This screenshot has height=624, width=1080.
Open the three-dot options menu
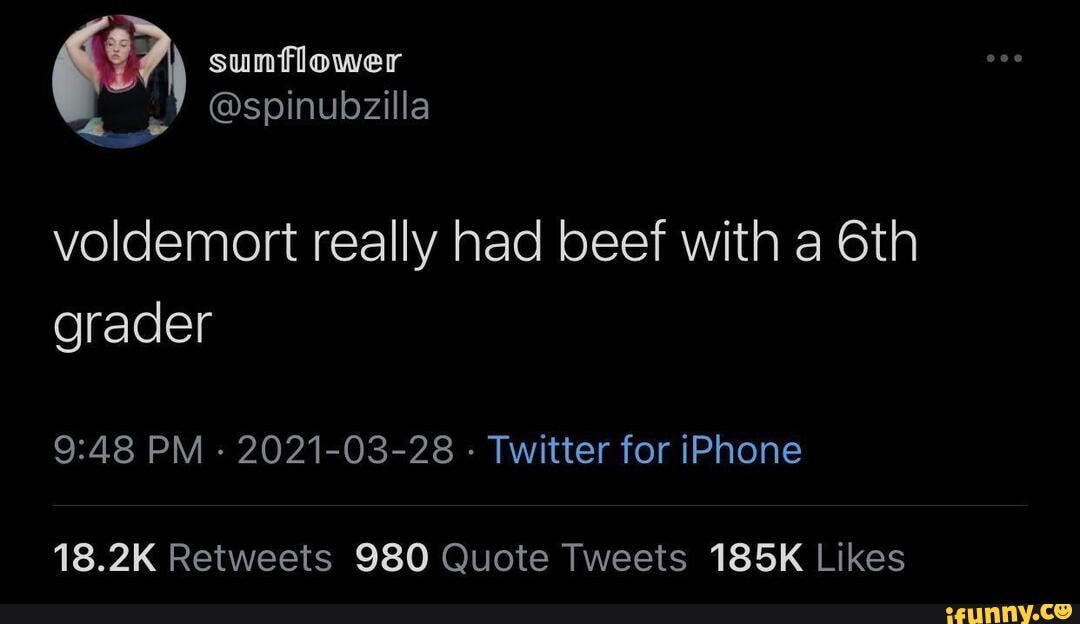[1005, 57]
